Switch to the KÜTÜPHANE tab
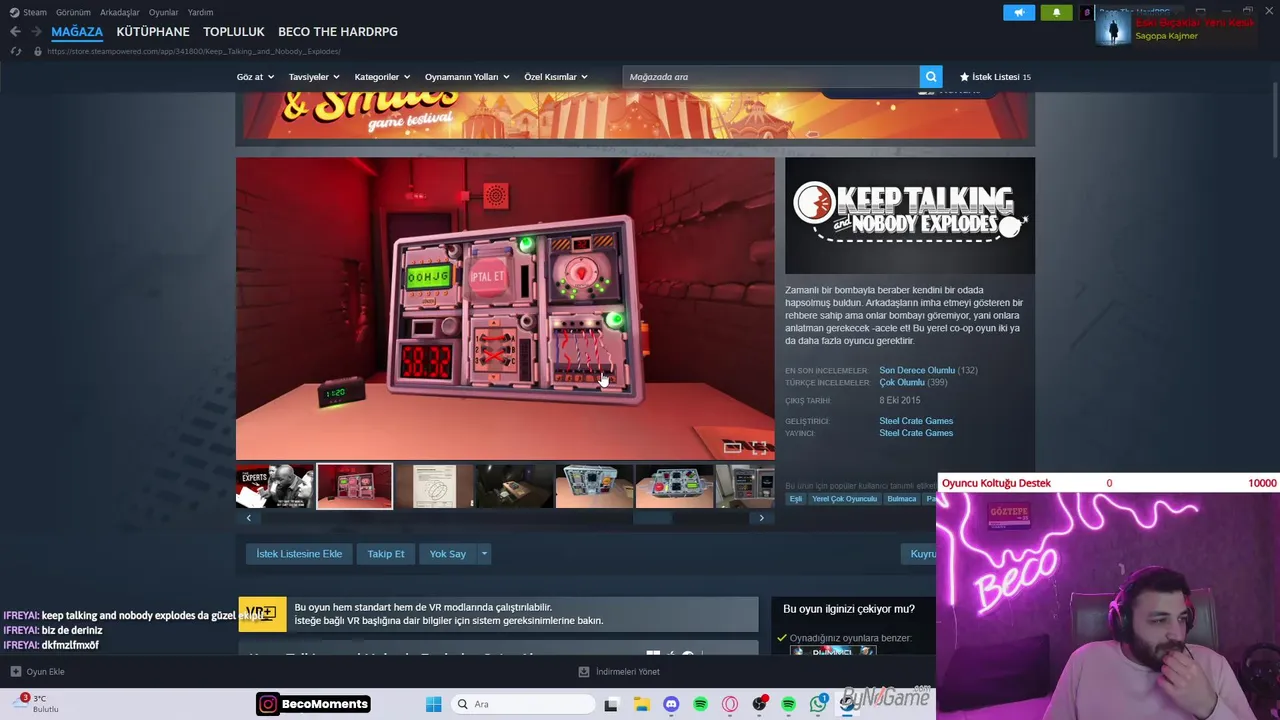This screenshot has width=1280, height=720. tap(153, 32)
